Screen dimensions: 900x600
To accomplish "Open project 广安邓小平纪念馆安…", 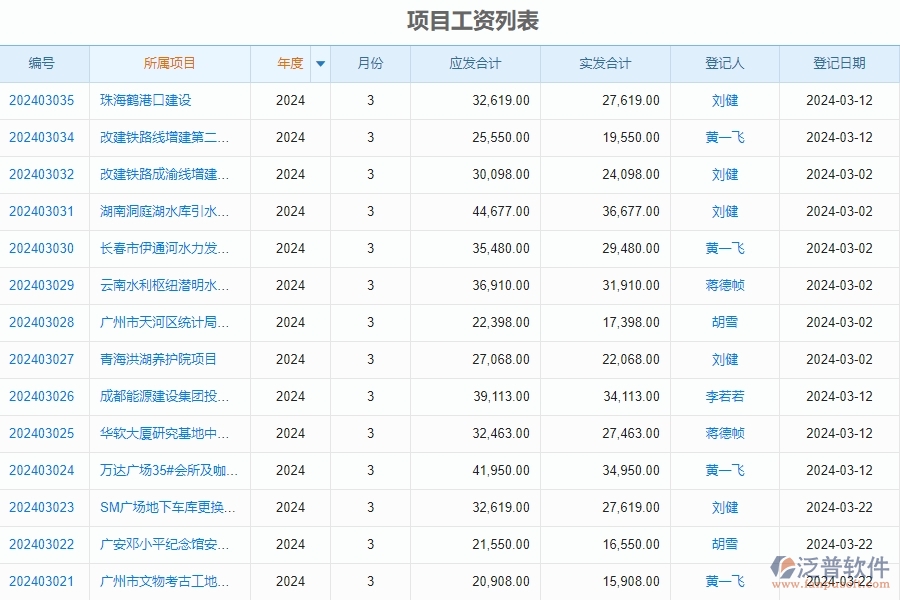I will (x=164, y=544).
